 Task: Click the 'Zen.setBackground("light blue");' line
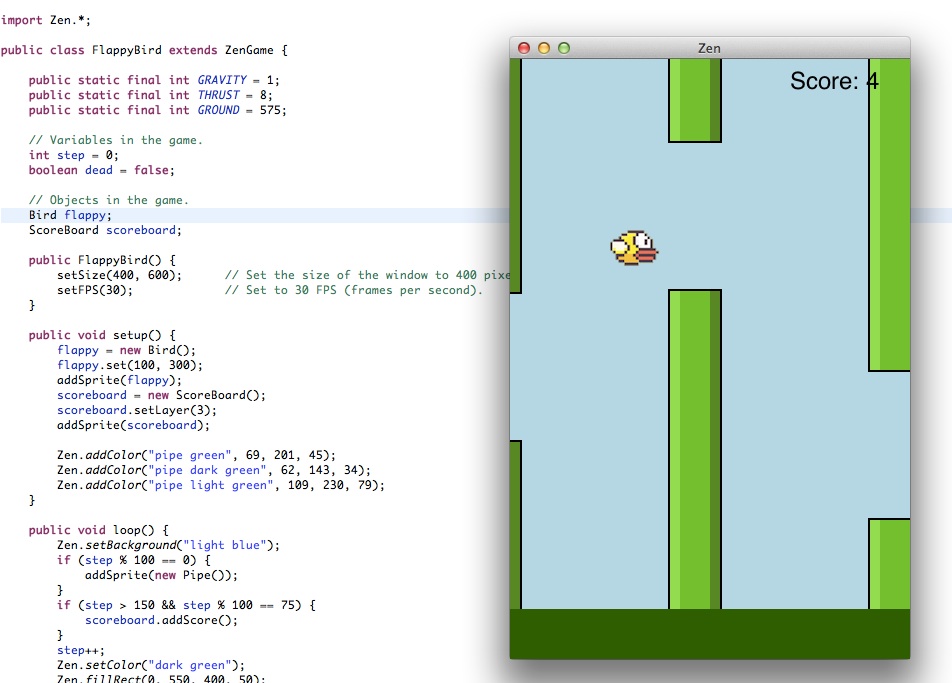pyautogui.click(x=168, y=545)
